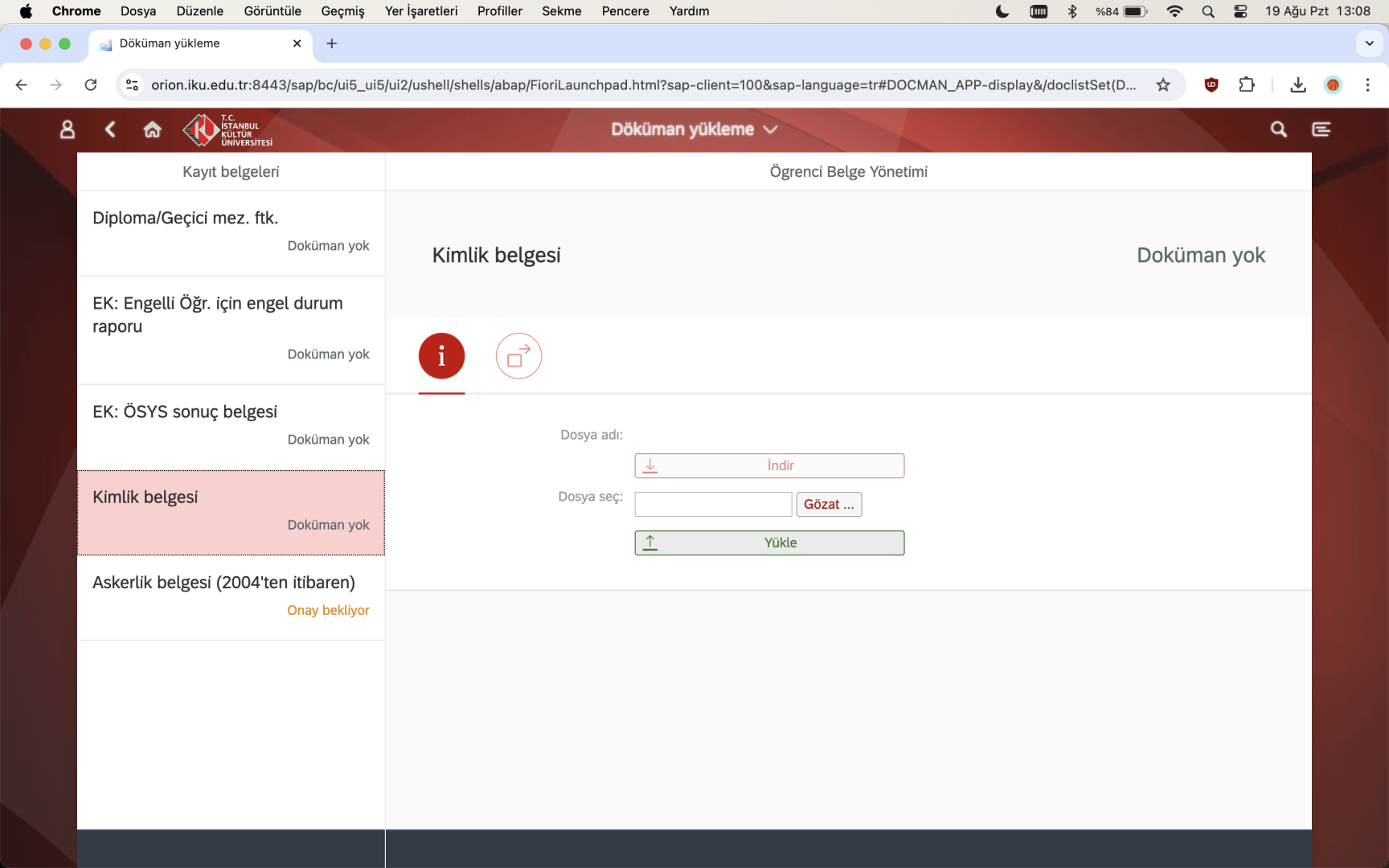Screen dimensions: 1389x868
Task: Open the Bluetooth status menu
Action: 1071,11
